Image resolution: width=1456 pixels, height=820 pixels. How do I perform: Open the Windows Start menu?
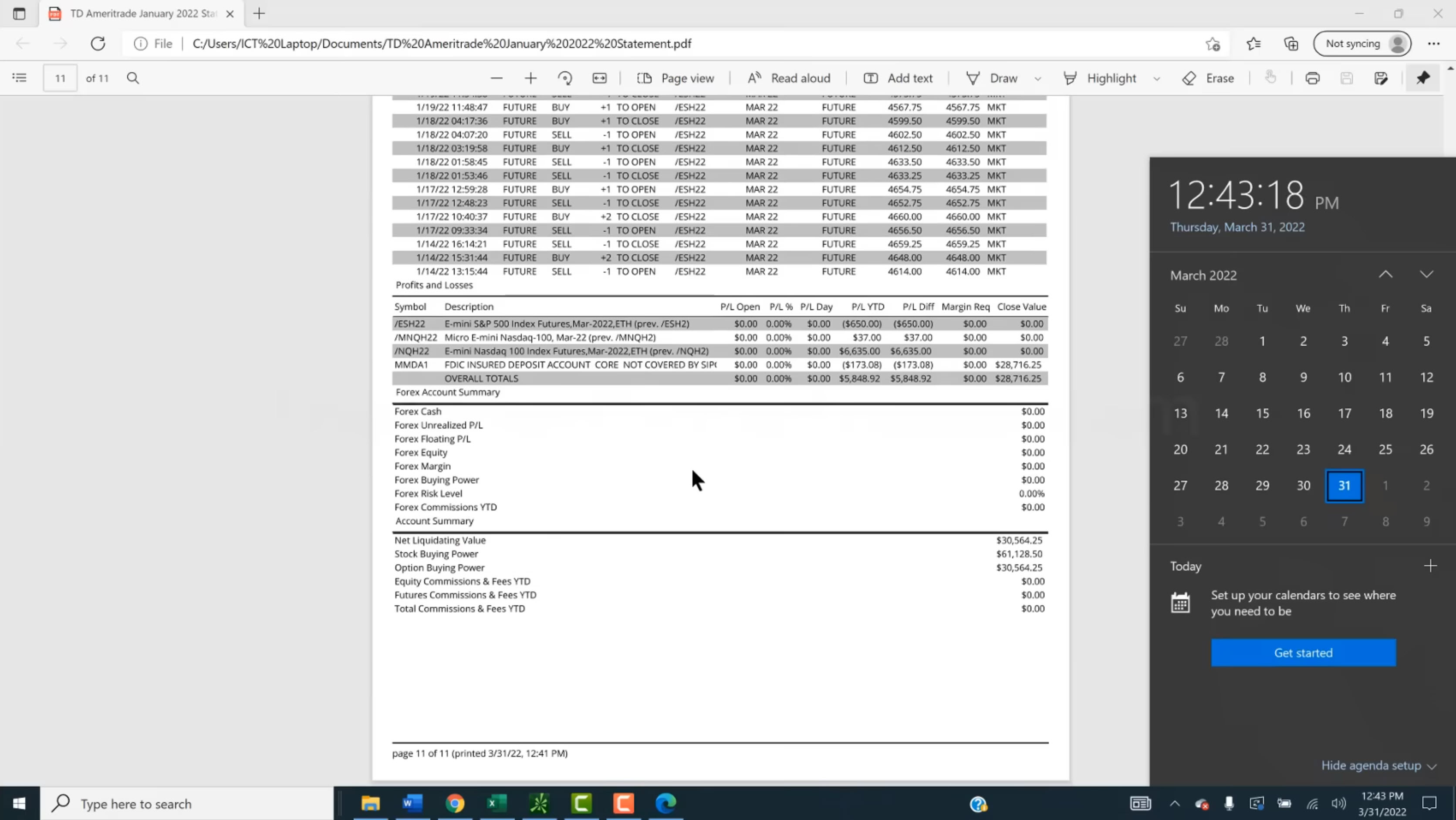tap(19, 803)
